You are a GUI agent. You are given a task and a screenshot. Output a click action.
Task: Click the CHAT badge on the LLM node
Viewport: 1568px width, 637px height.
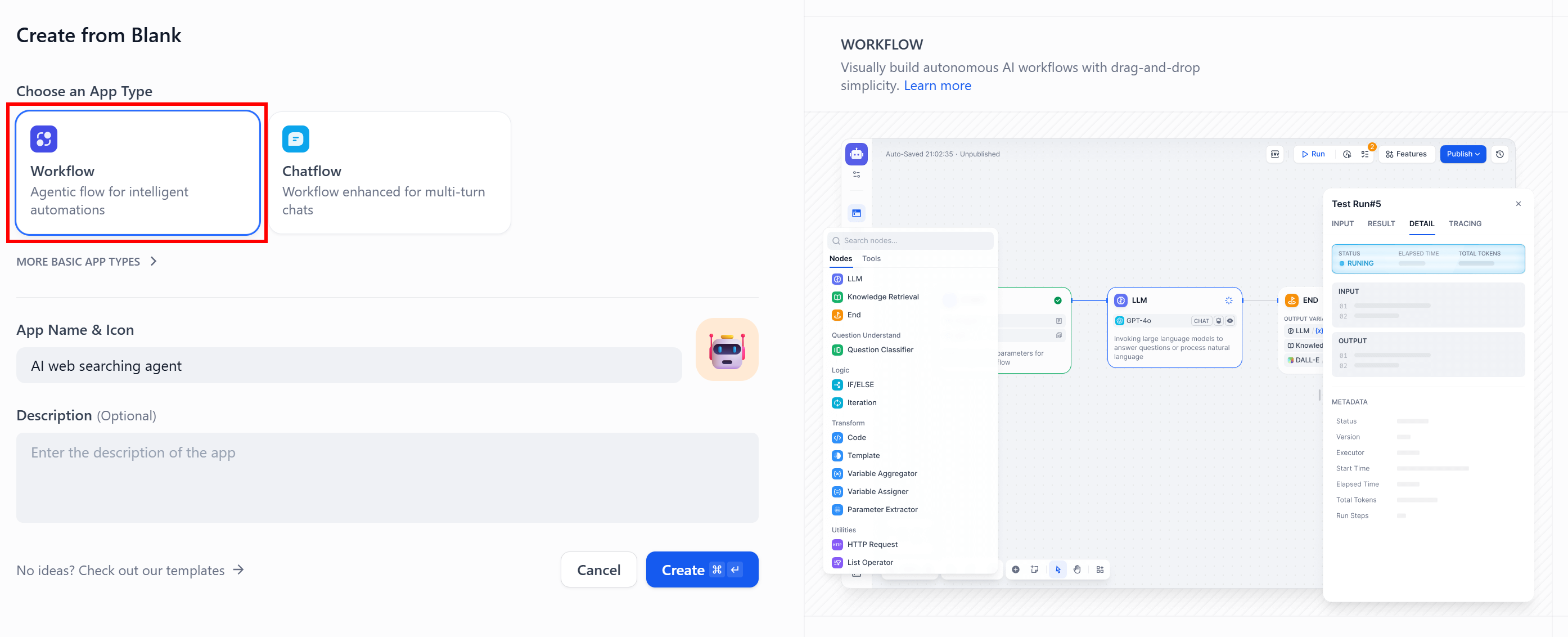coord(1201,321)
